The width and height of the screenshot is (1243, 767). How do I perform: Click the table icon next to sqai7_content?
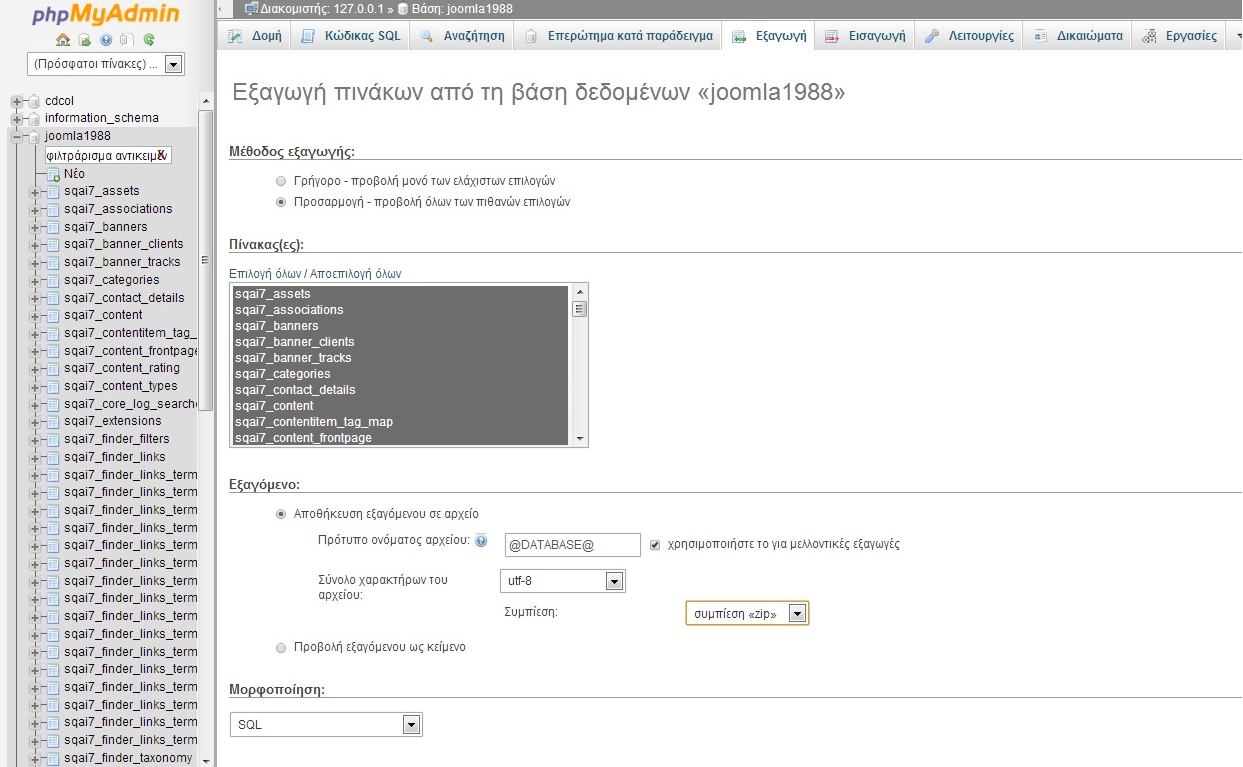(x=53, y=315)
